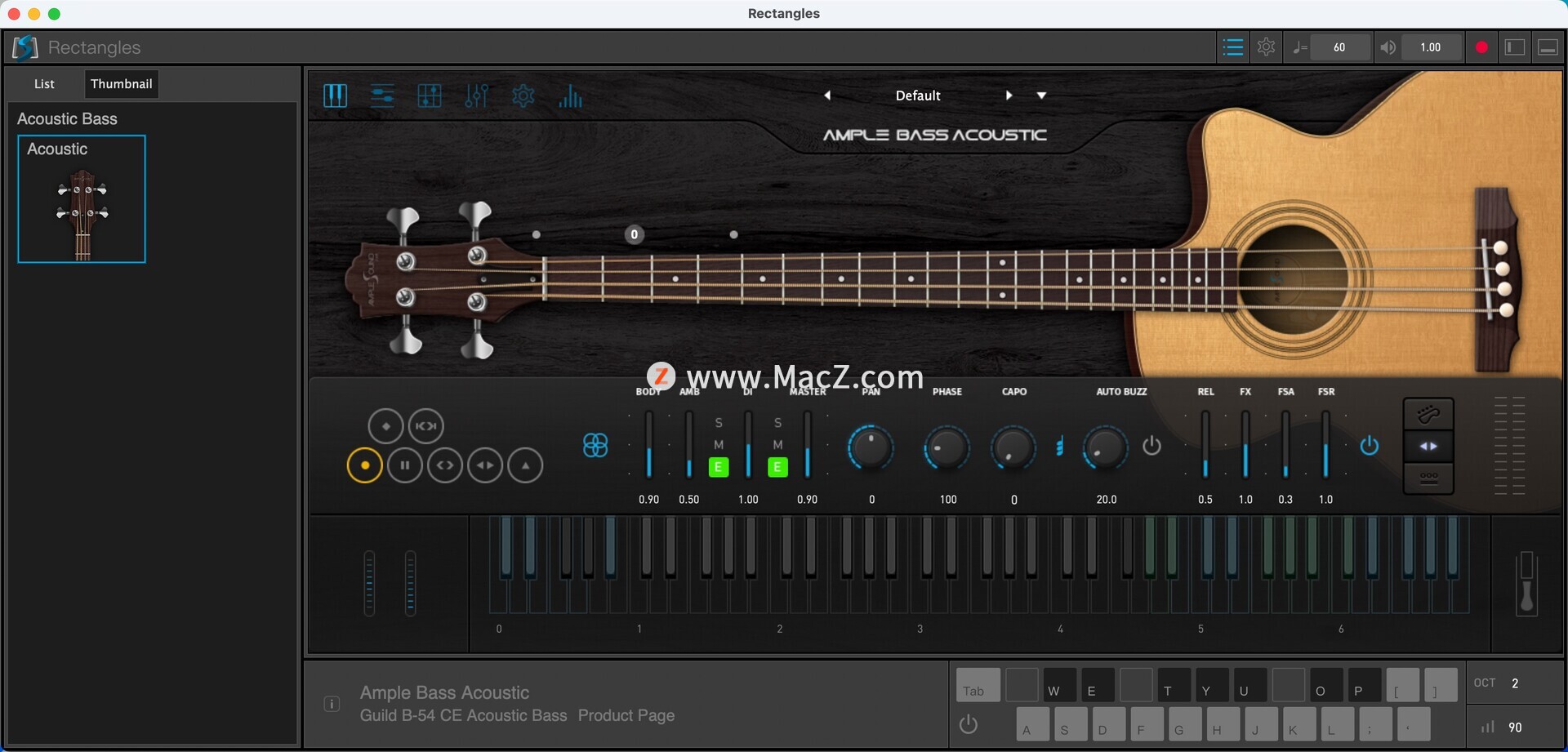Click the metronome tempo icon
1568x752 pixels.
click(1299, 47)
